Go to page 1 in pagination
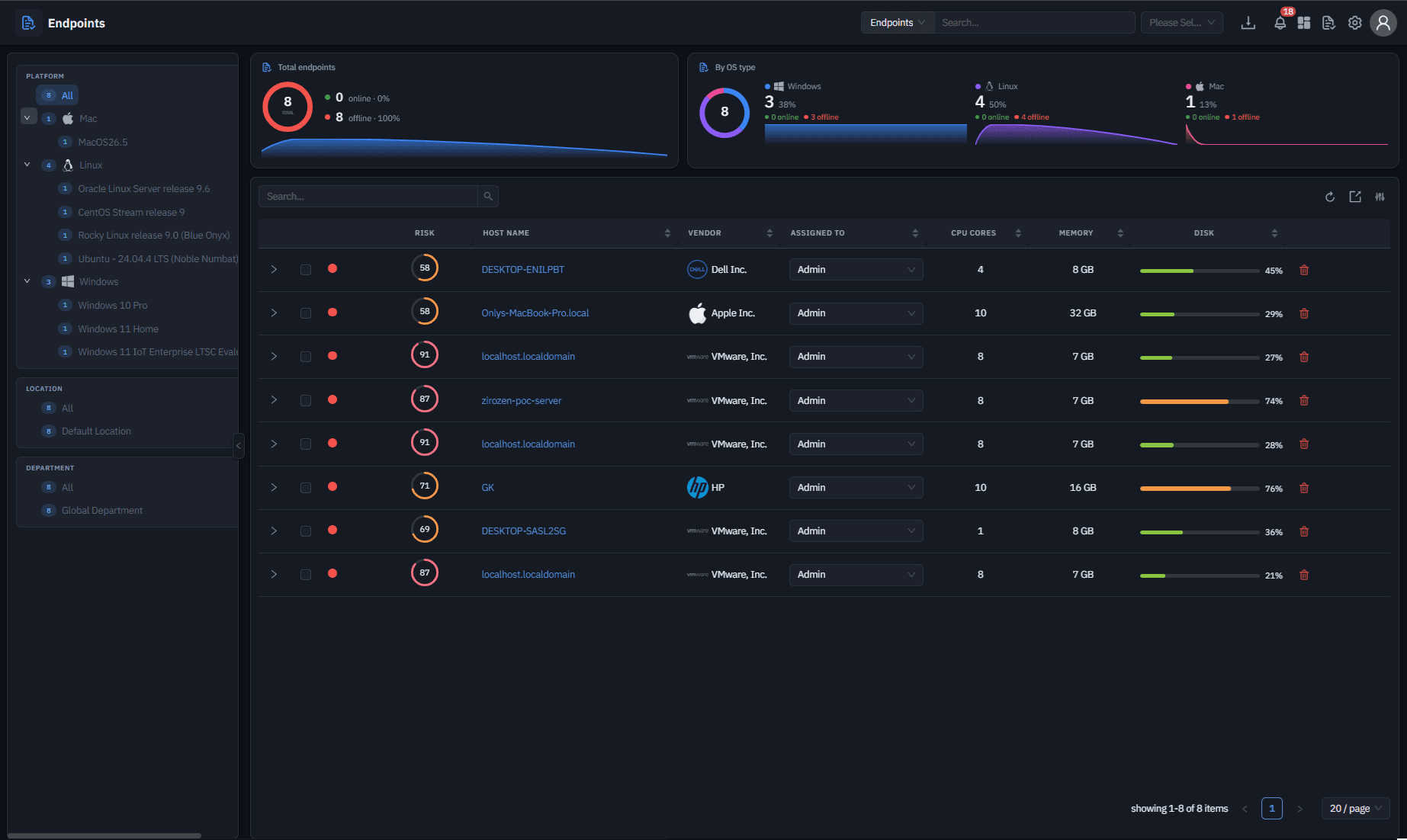 tap(1271, 808)
